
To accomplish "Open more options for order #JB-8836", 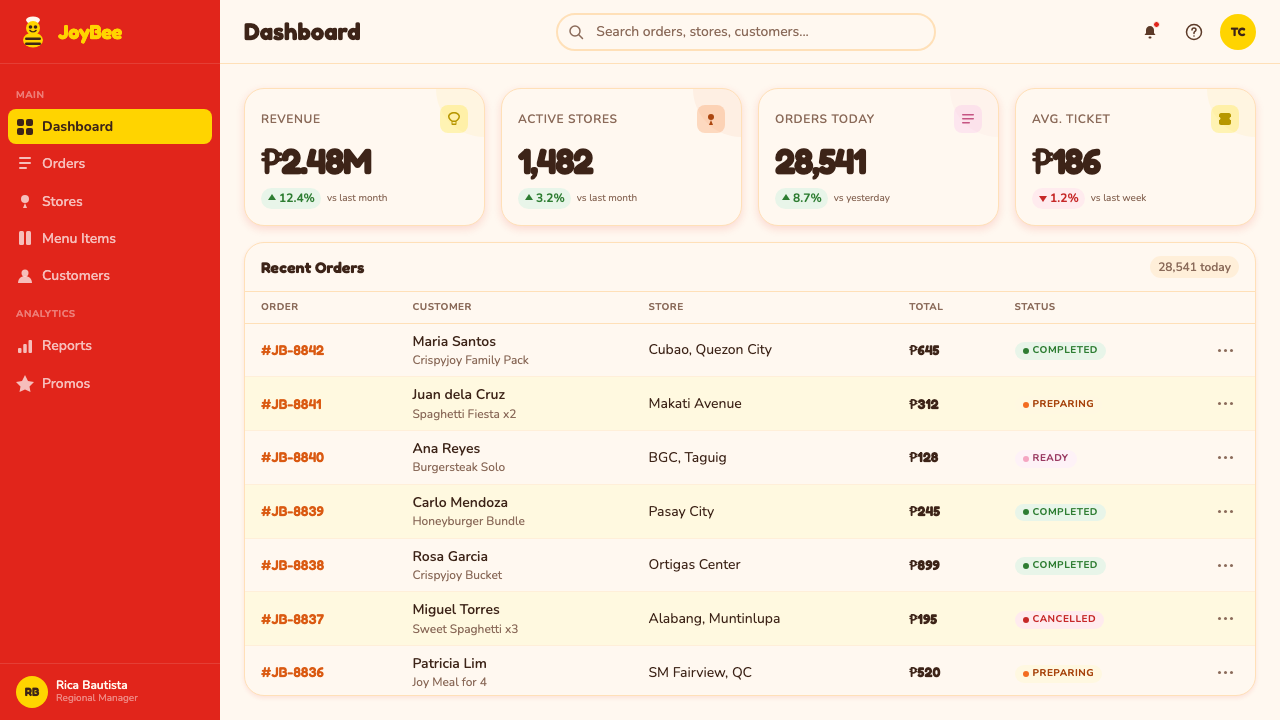I will [x=1225, y=673].
